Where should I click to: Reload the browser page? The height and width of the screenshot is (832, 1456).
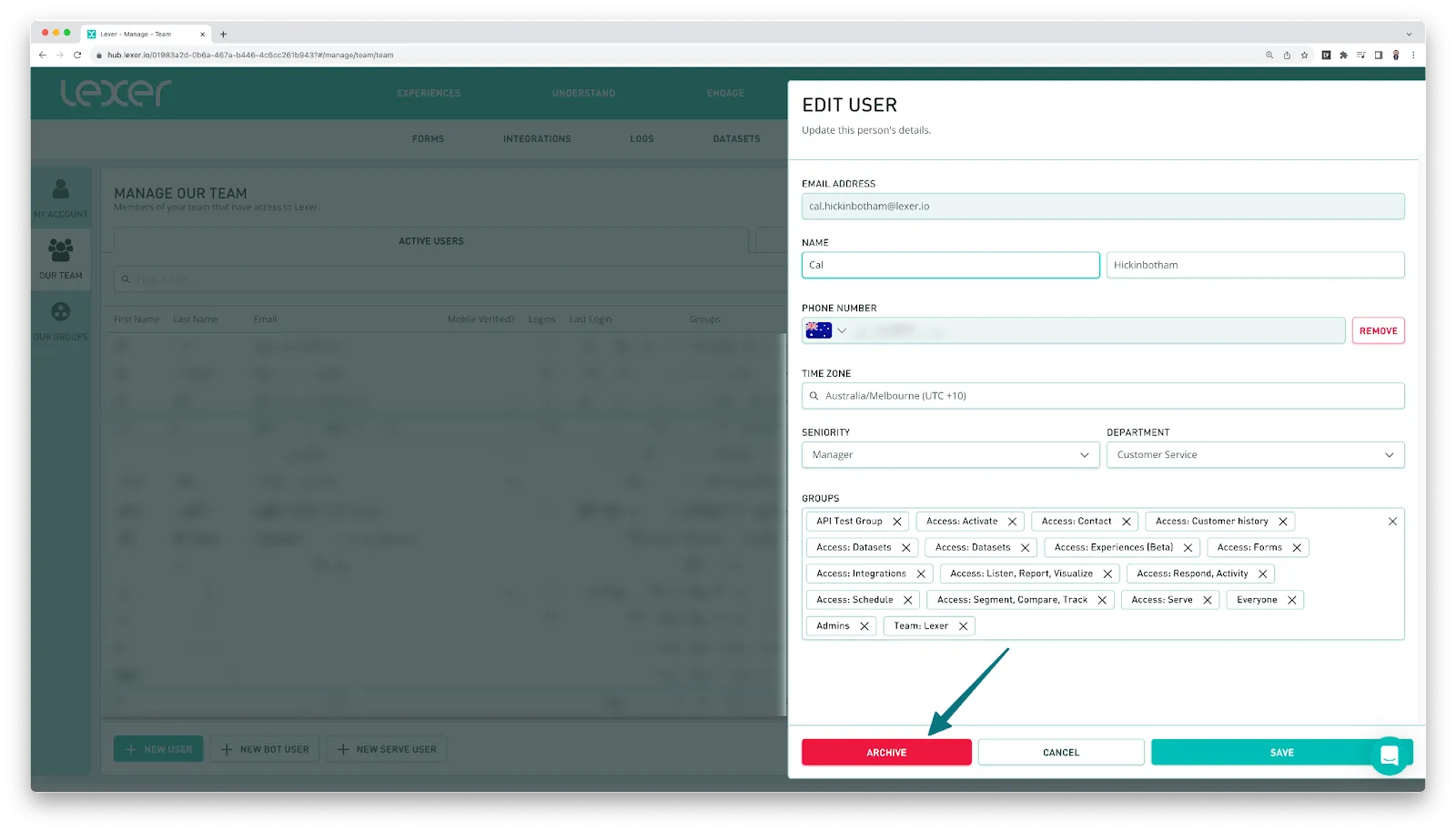click(x=77, y=55)
